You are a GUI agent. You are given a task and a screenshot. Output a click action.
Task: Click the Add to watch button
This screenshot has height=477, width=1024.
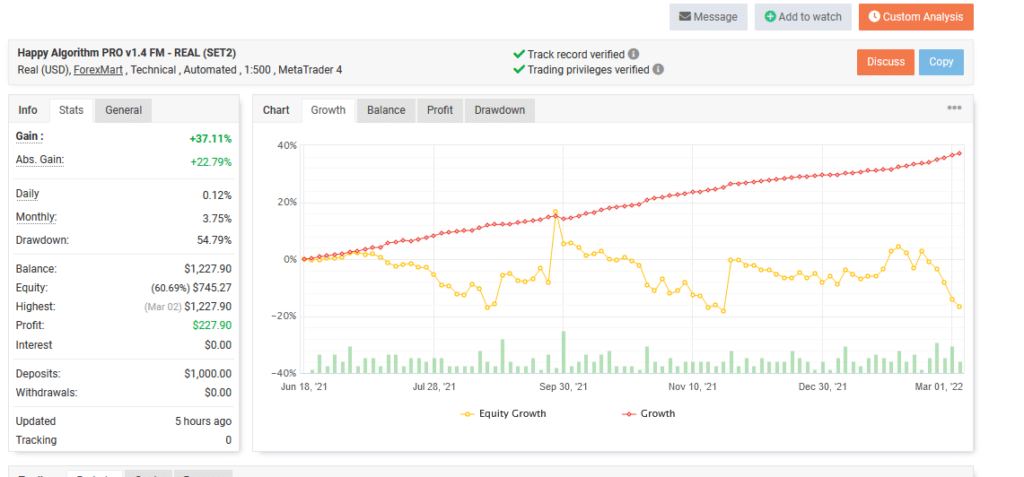click(x=802, y=17)
